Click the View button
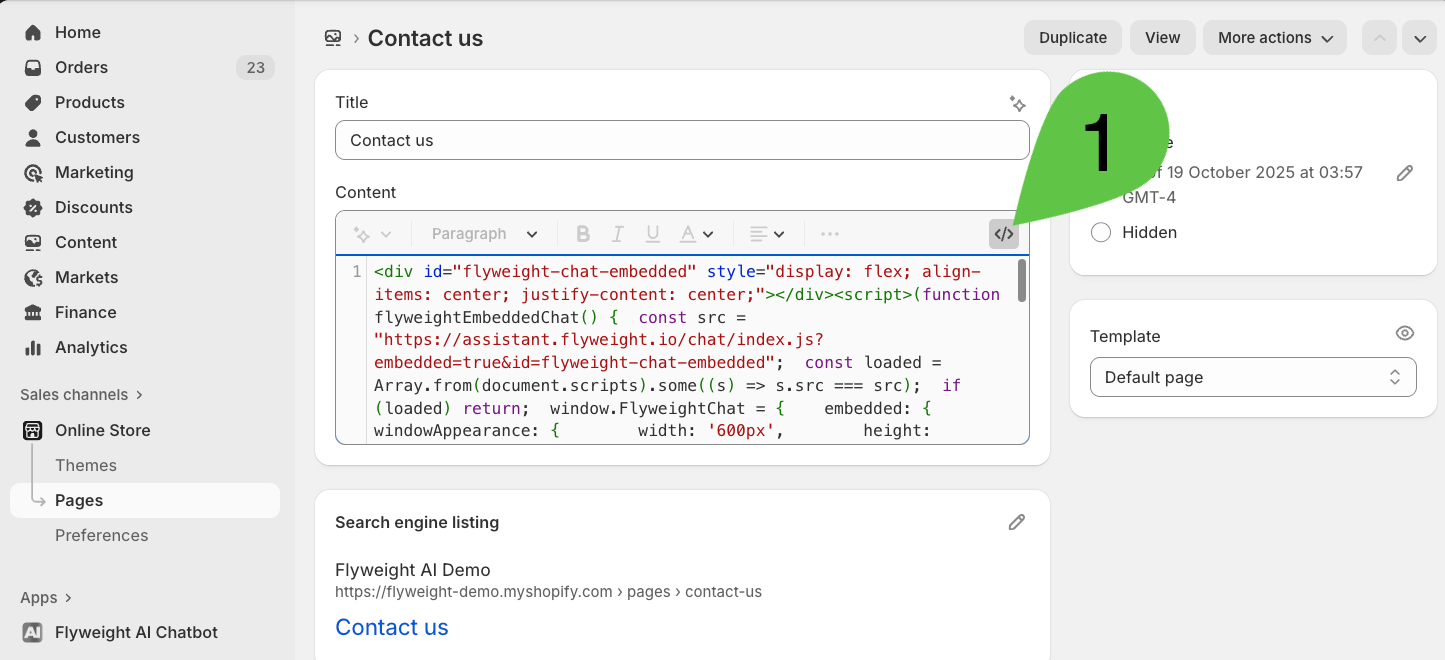The image size is (1445, 660). point(1162,38)
